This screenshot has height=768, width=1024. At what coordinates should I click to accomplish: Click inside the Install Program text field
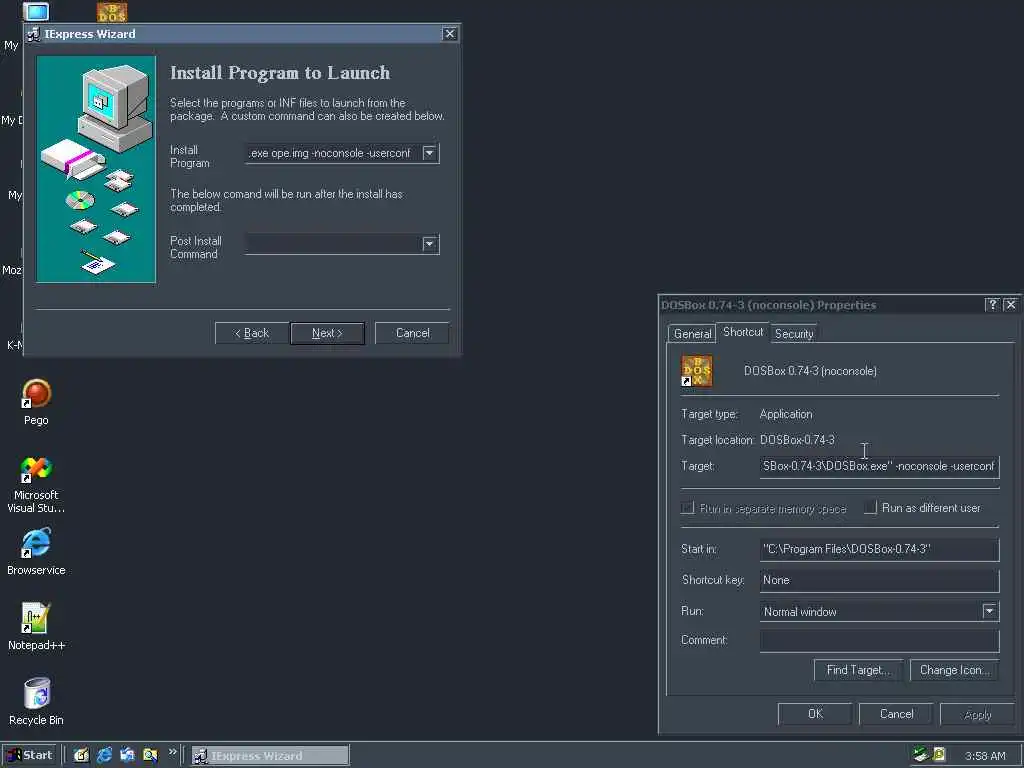pos(333,153)
